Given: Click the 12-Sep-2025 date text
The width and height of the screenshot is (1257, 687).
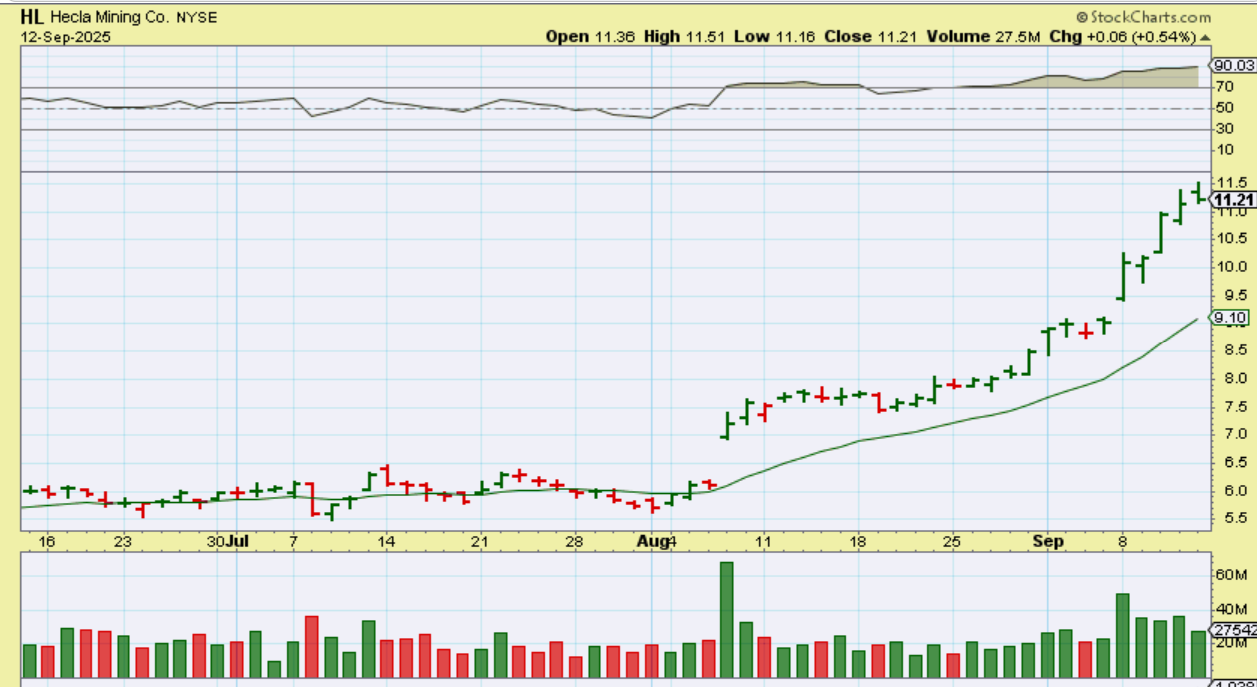Looking at the screenshot, I should tap(65, 36).
